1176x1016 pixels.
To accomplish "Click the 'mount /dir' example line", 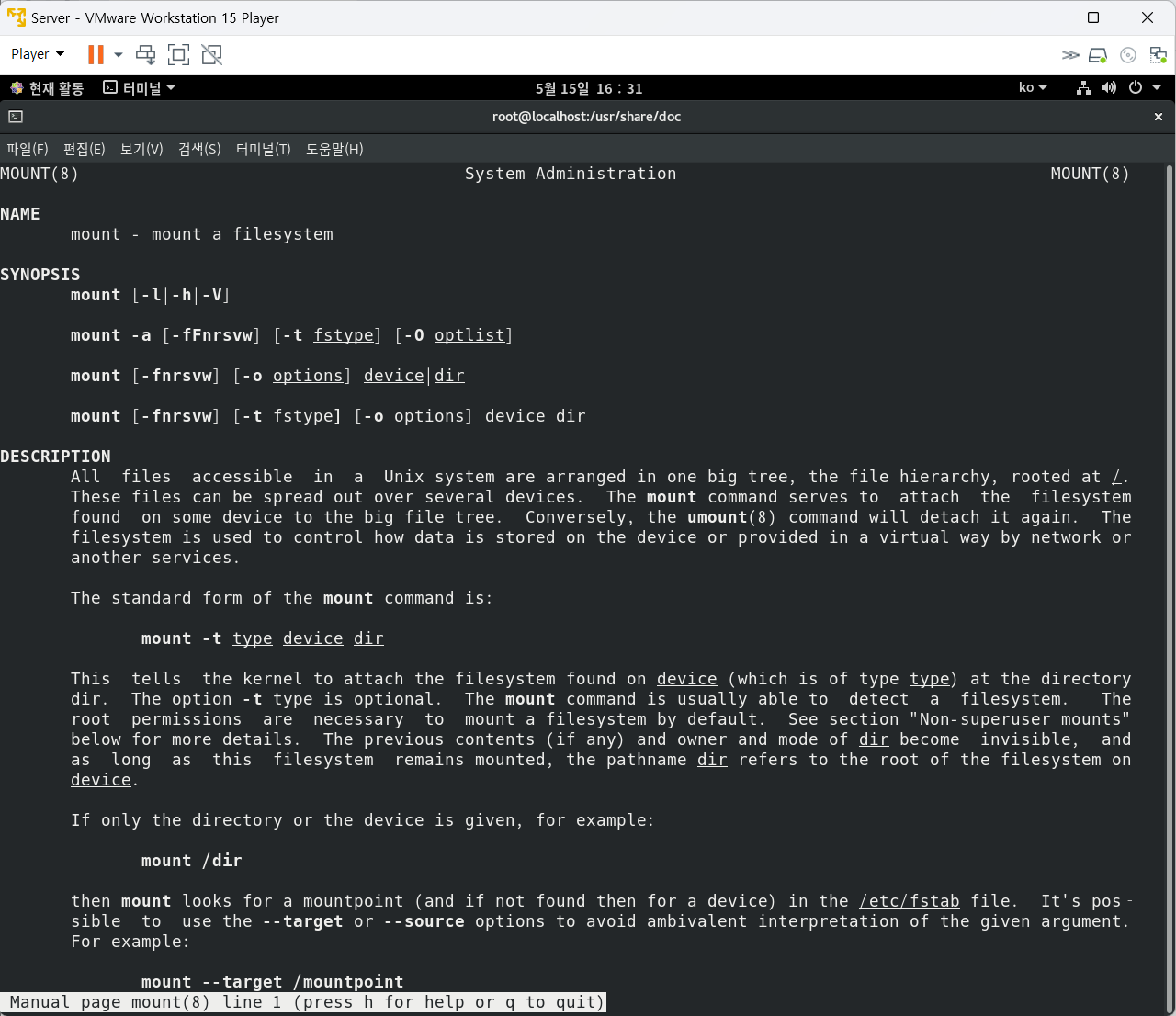I will point(192,861).
